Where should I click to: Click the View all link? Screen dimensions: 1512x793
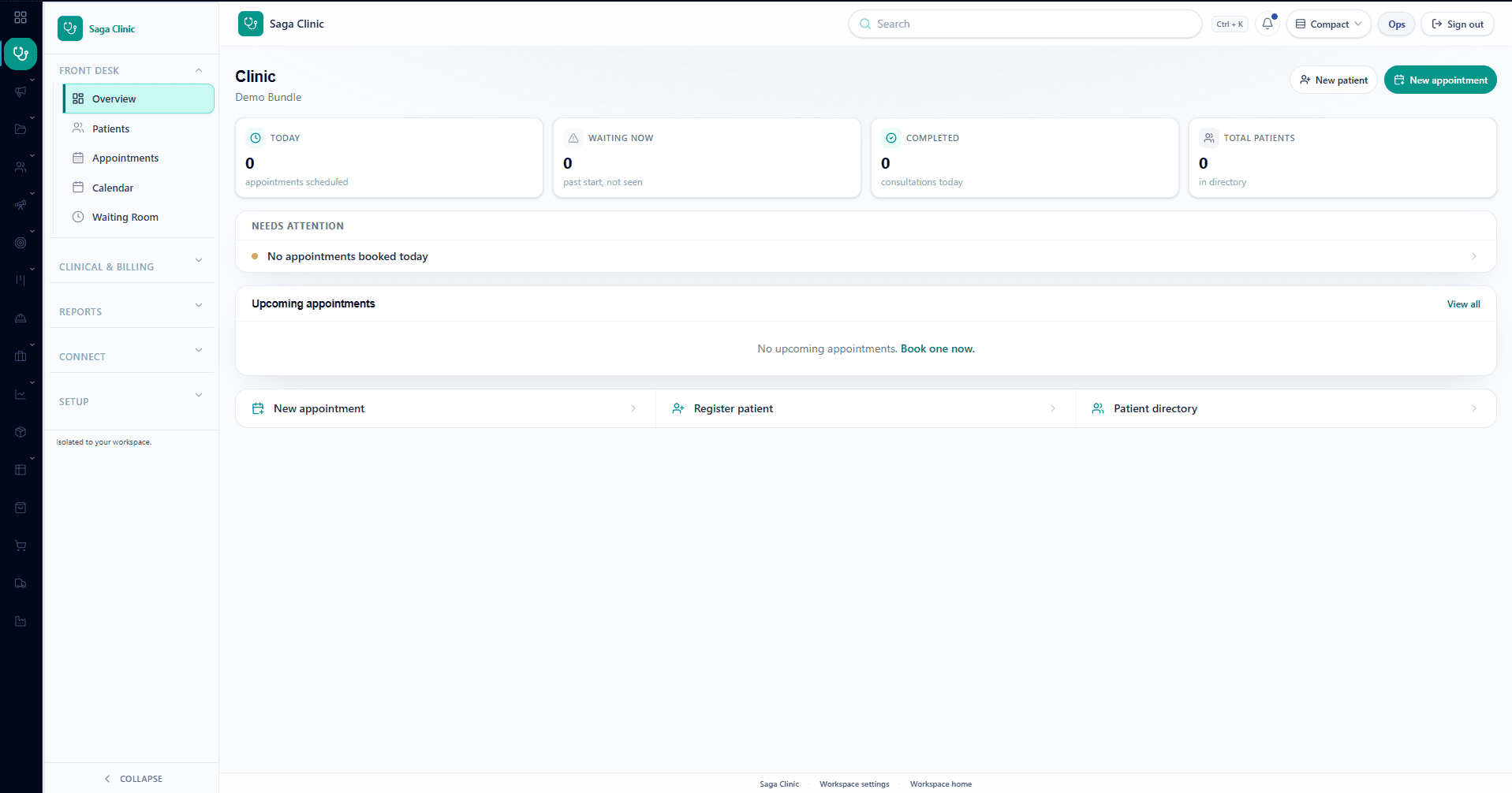tap(1463, 304)
